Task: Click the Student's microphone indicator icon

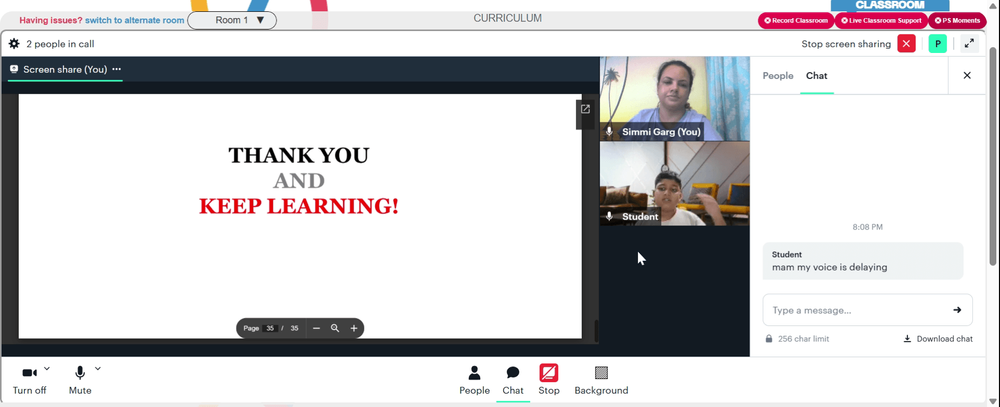Action: pyautogui.click(x=609, y=216)
